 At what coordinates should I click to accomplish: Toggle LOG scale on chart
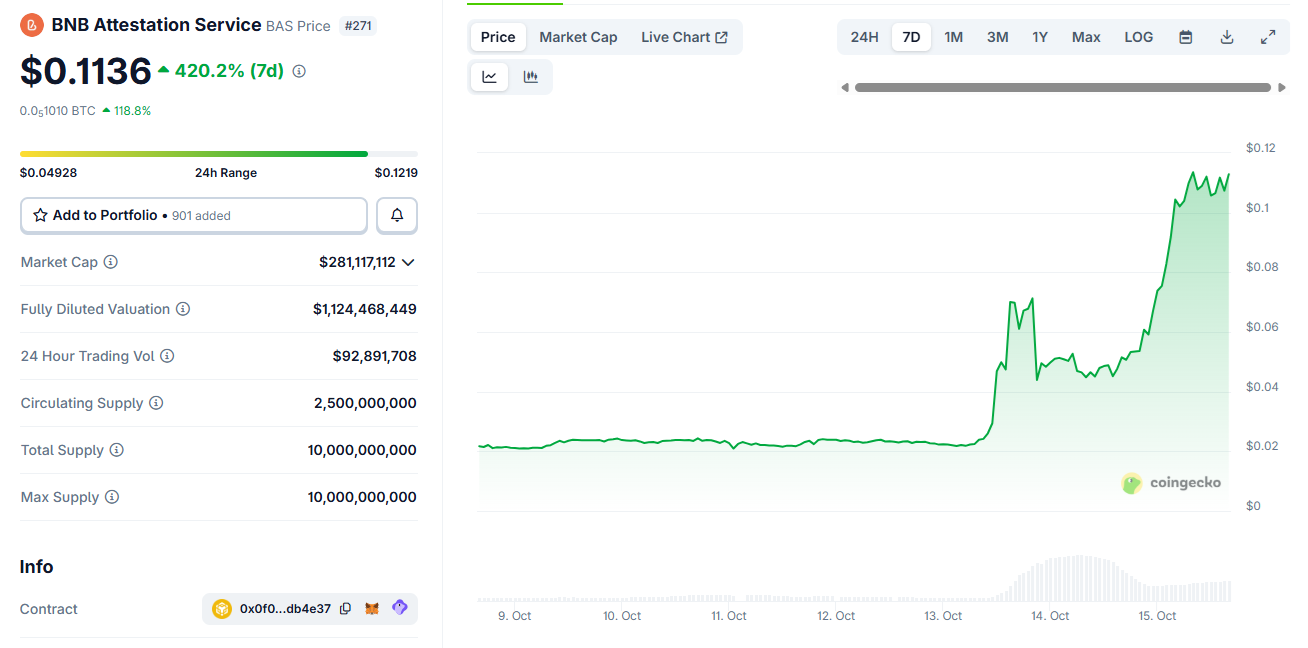[x=1138, y=37]
